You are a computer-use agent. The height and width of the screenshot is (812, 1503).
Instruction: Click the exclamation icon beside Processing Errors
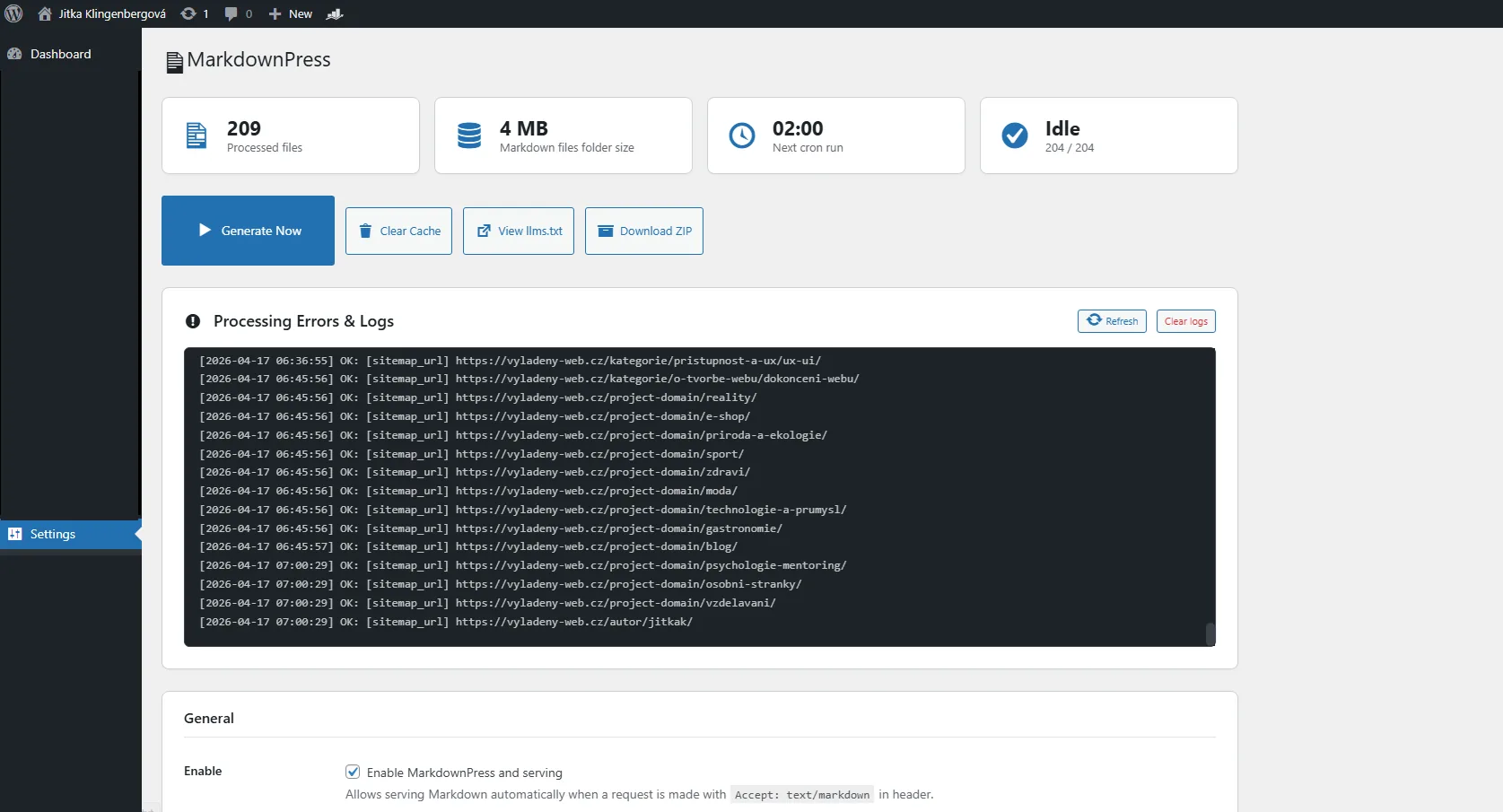(x=193, y=321)
